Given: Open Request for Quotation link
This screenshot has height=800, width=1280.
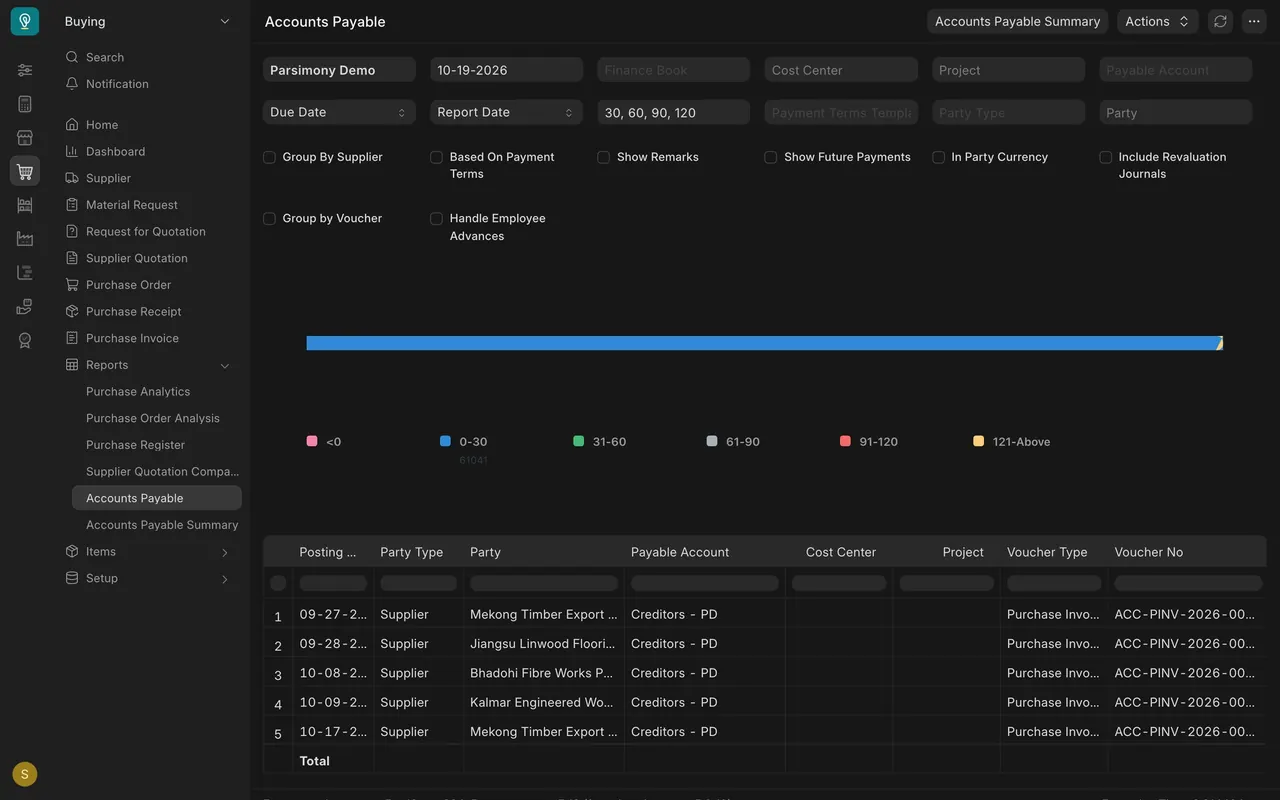Looking at the screenshot, I should (x=146, y=231).
